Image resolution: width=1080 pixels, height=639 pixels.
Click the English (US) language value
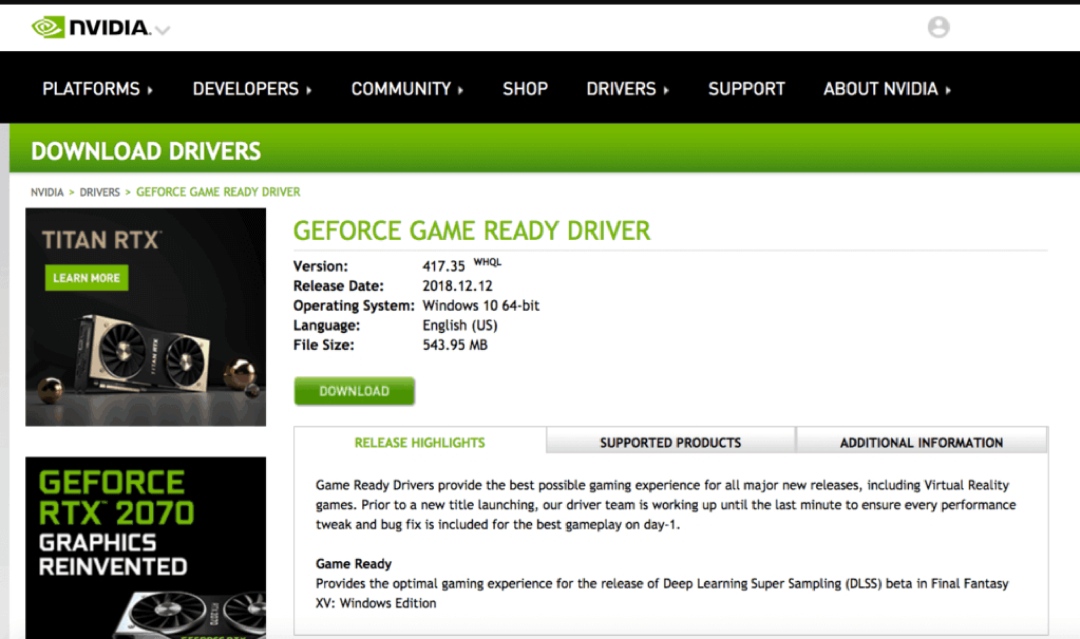pos(459,325)
